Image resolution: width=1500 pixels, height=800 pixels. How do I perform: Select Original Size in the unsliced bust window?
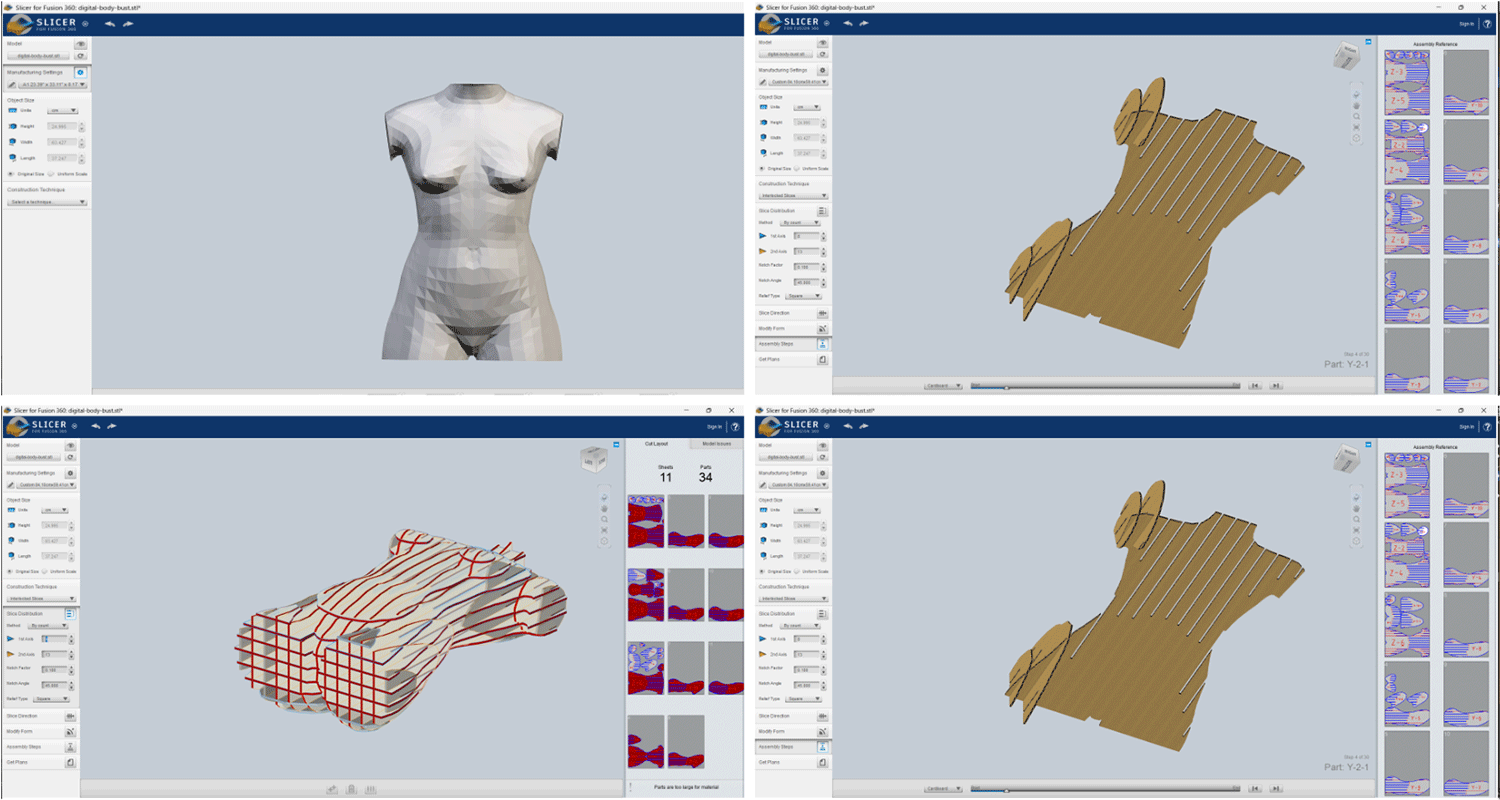coord(10,174)
